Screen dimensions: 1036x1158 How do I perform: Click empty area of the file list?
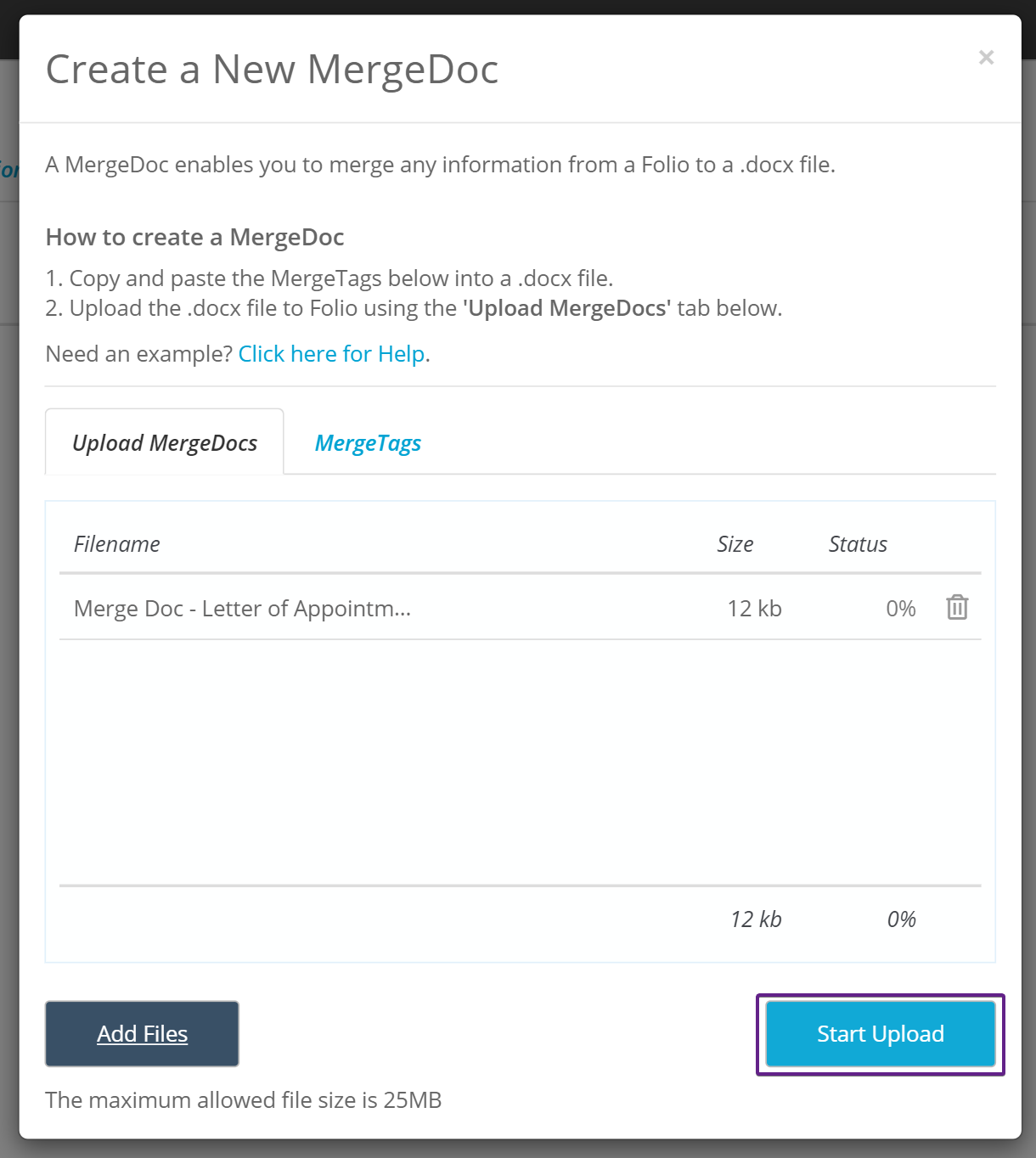pyautogui.click(x=520, y=764)
